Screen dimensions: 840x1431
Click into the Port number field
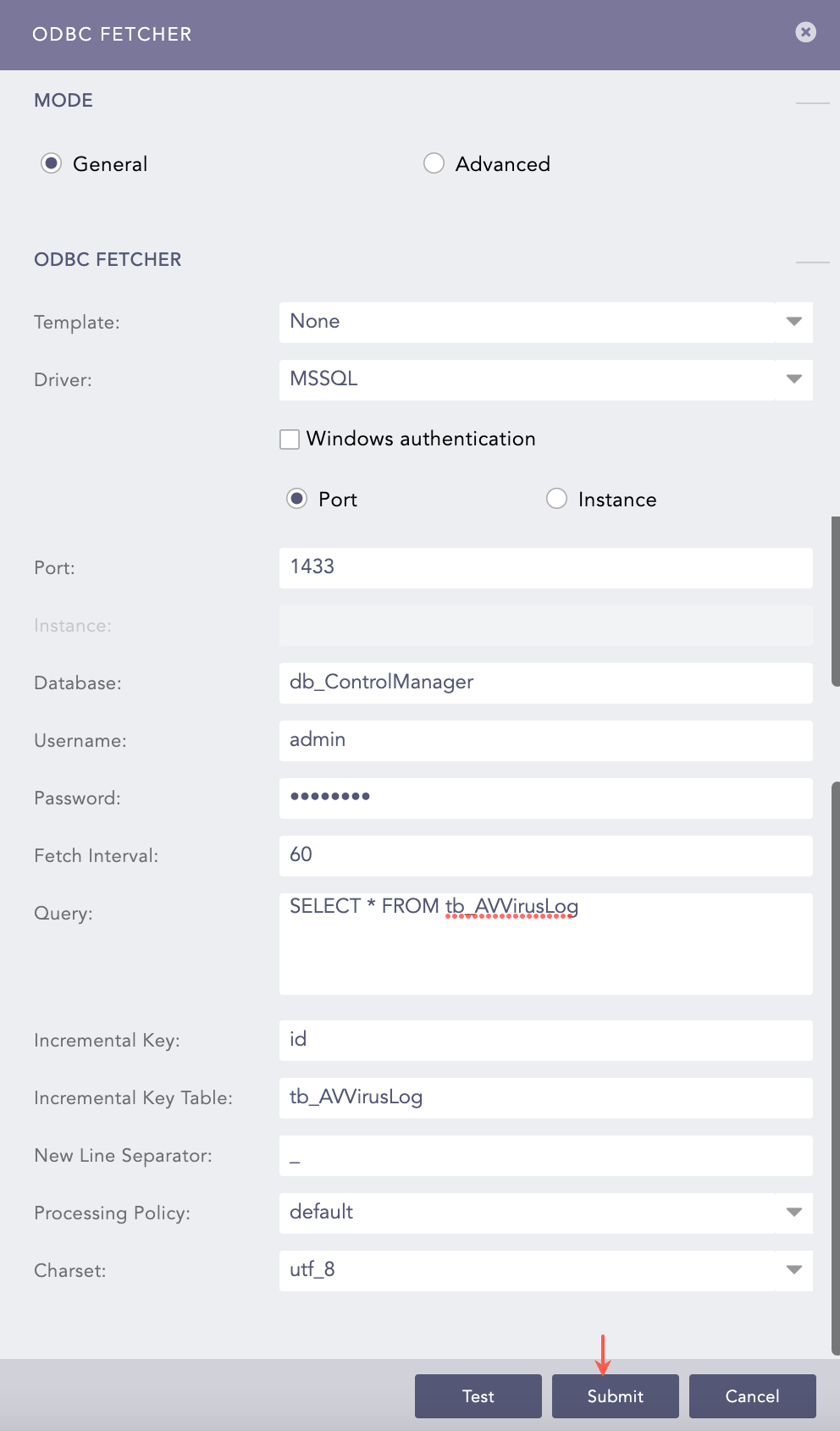pyautogui.click(x=545, y=567)
